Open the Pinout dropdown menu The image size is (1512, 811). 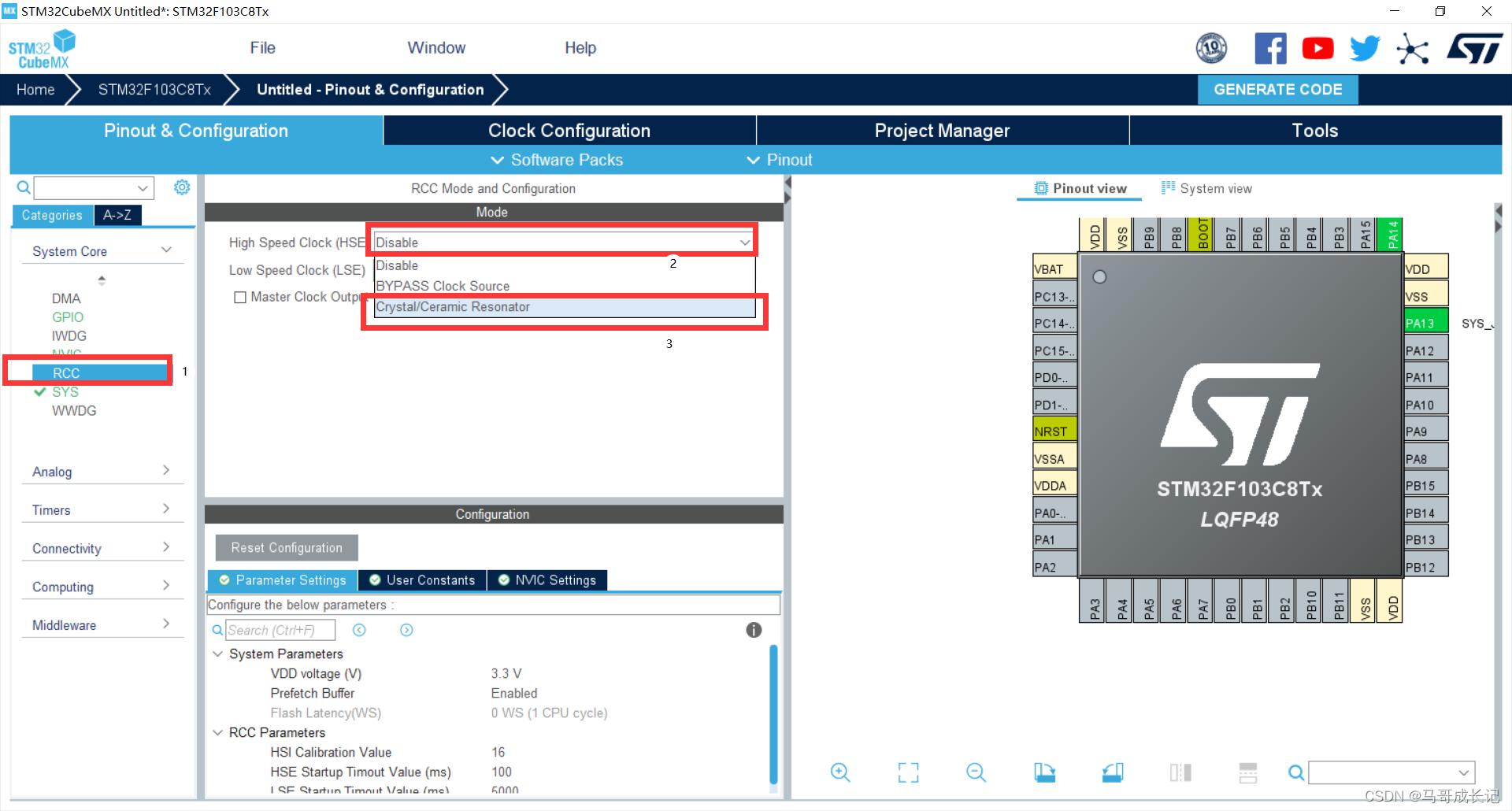pyautogui.click(x=780, y=160)
